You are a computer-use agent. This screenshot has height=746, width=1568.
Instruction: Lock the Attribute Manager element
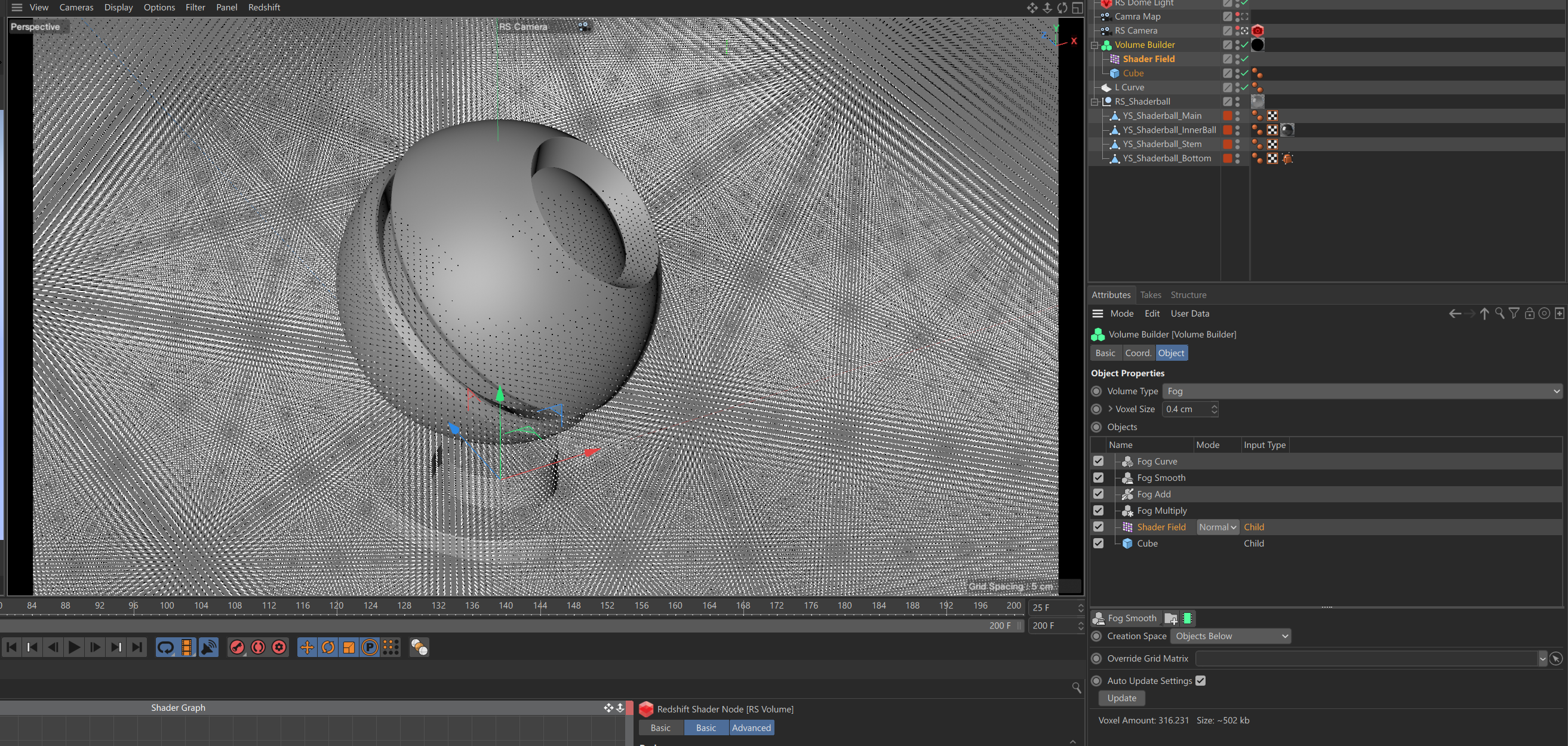pyautogui.click(x=1529, y=313)
